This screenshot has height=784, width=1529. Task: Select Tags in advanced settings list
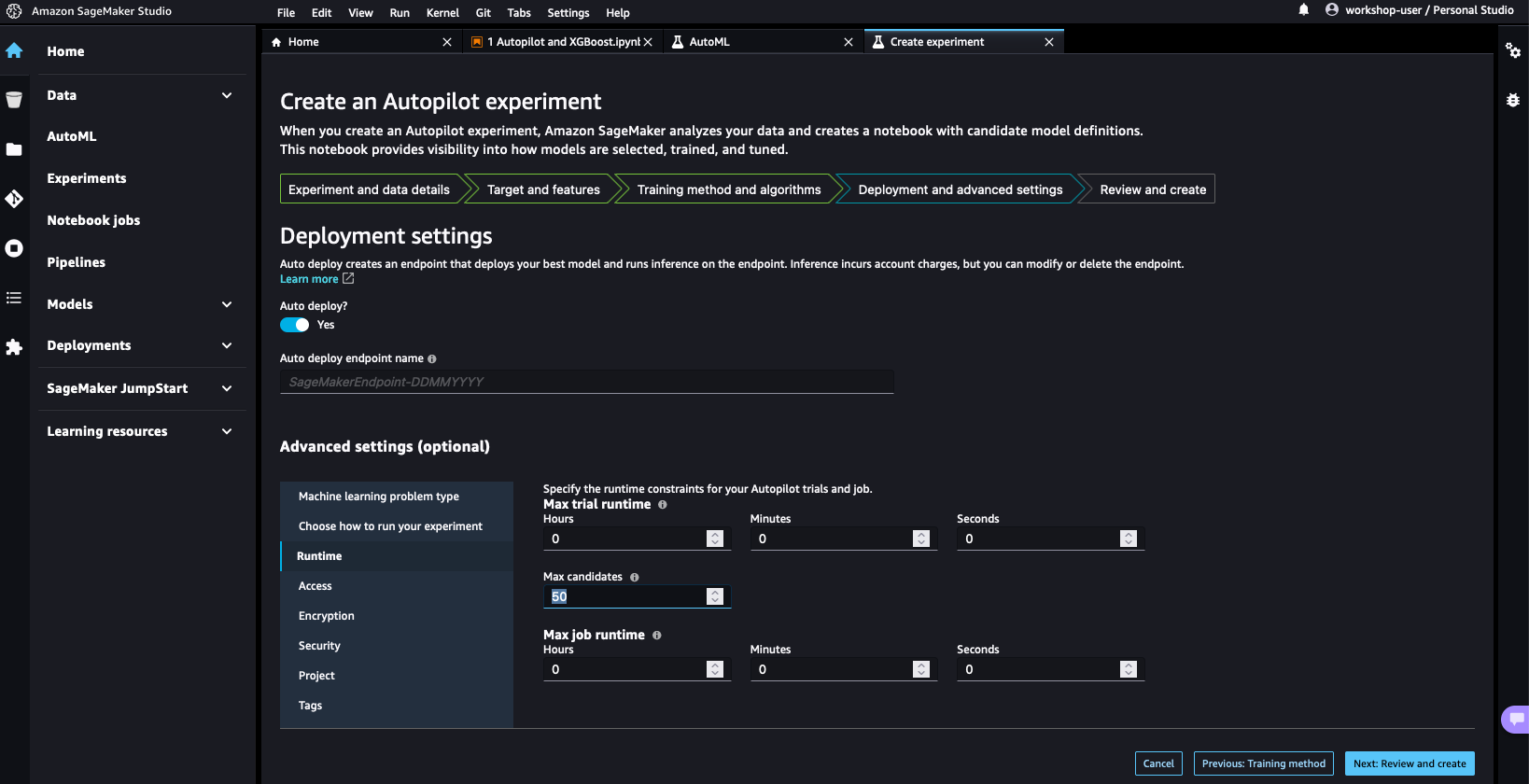397,706
